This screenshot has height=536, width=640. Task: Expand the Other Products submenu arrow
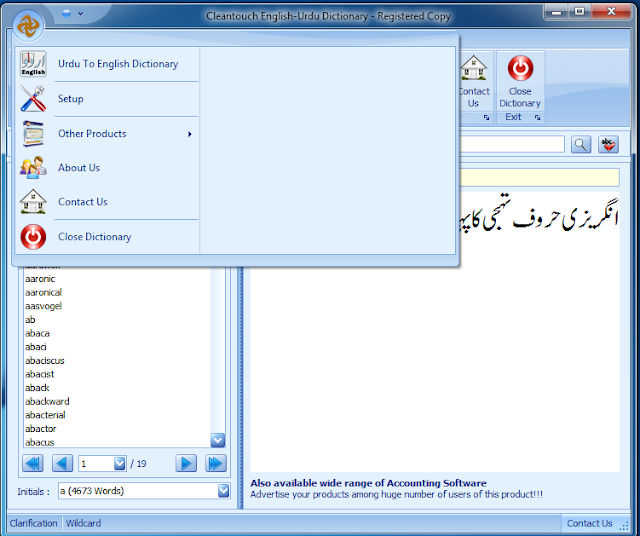tap(190, 134)
